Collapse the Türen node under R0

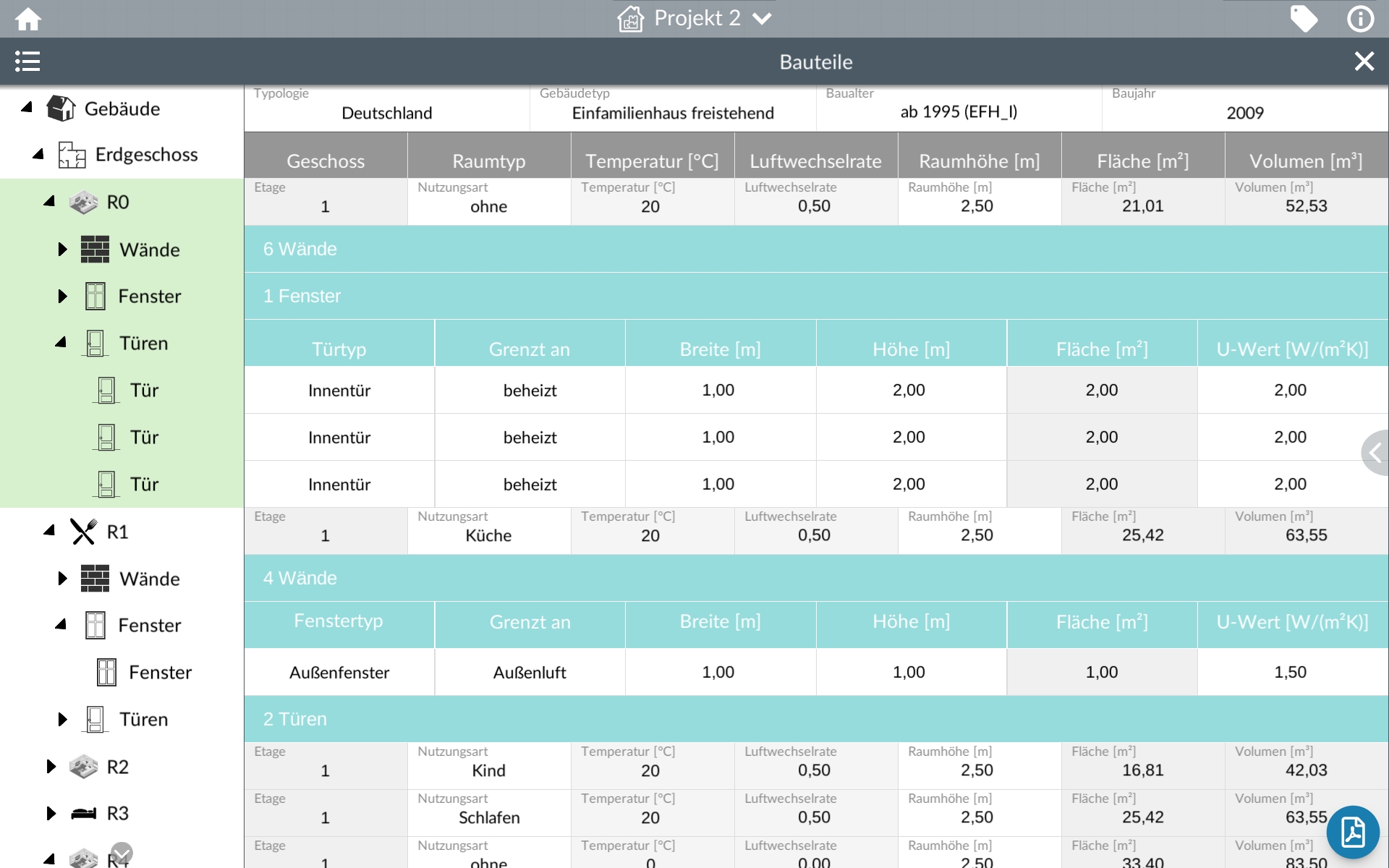click(61, 343)
